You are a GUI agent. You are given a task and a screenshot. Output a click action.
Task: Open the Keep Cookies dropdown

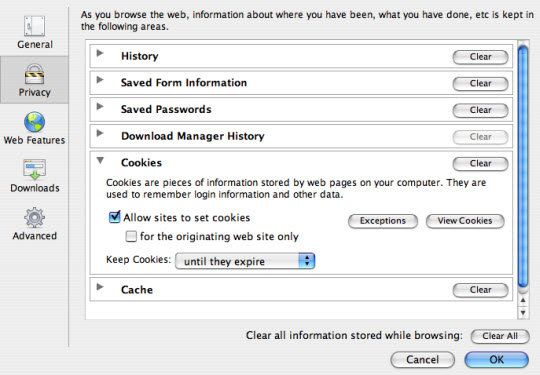245,261
